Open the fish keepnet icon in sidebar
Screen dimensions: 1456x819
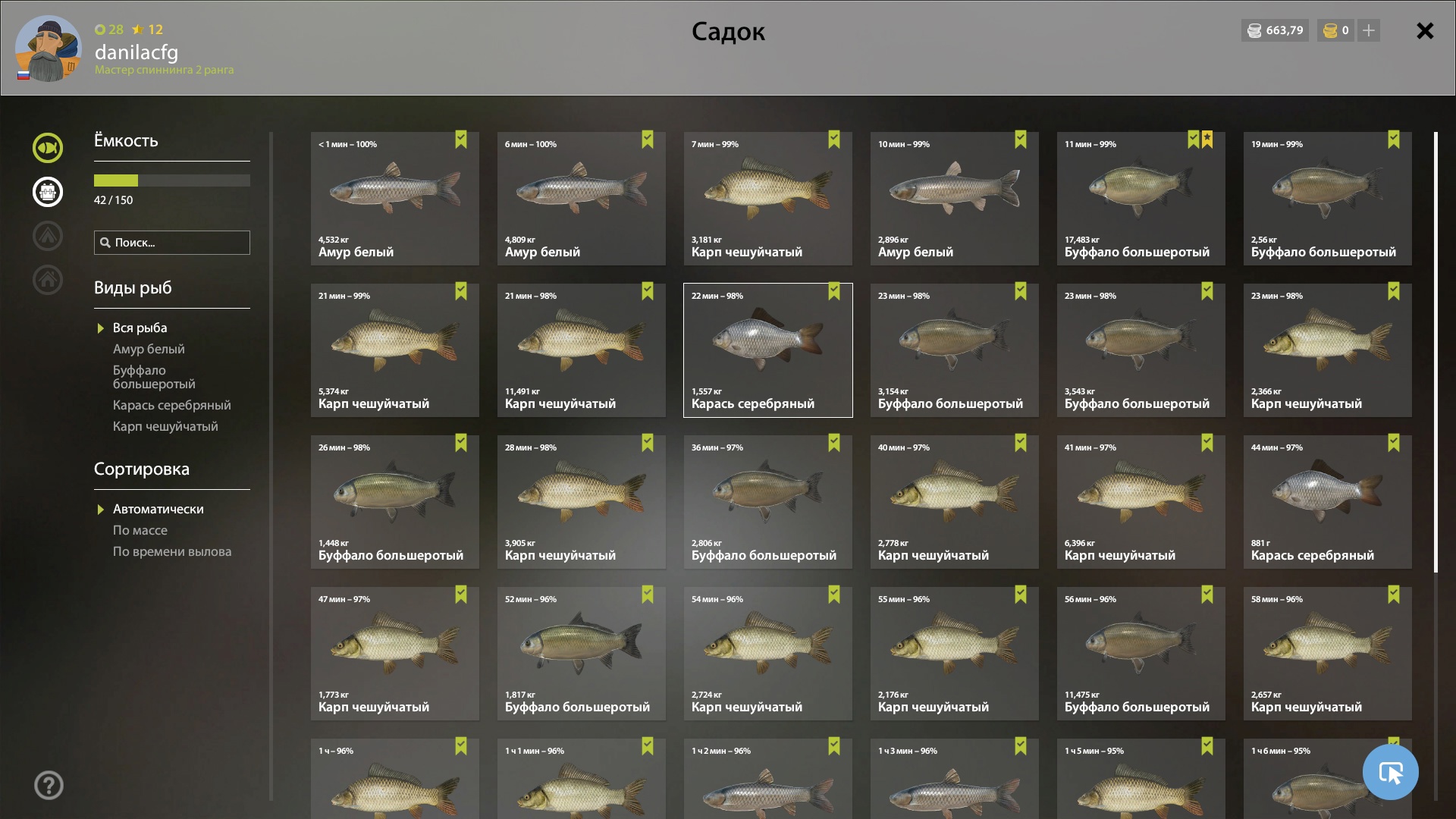coord(47,148)
